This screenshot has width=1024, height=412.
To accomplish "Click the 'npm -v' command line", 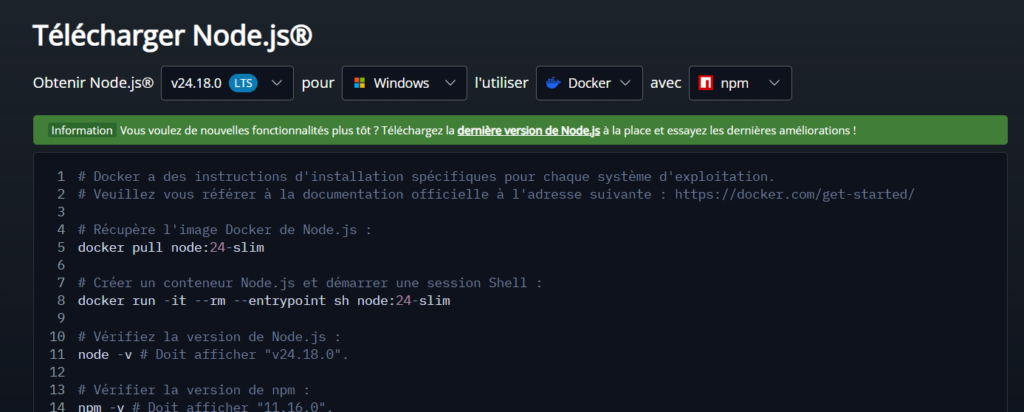I will pyautogui.click(x=206, y=407).
